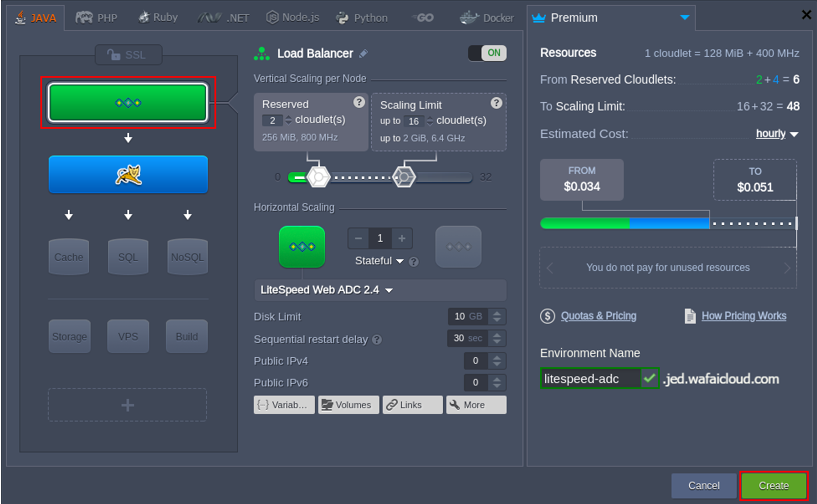Add a Build node
This screenshot has height=504, width=817.
(187, 336)
